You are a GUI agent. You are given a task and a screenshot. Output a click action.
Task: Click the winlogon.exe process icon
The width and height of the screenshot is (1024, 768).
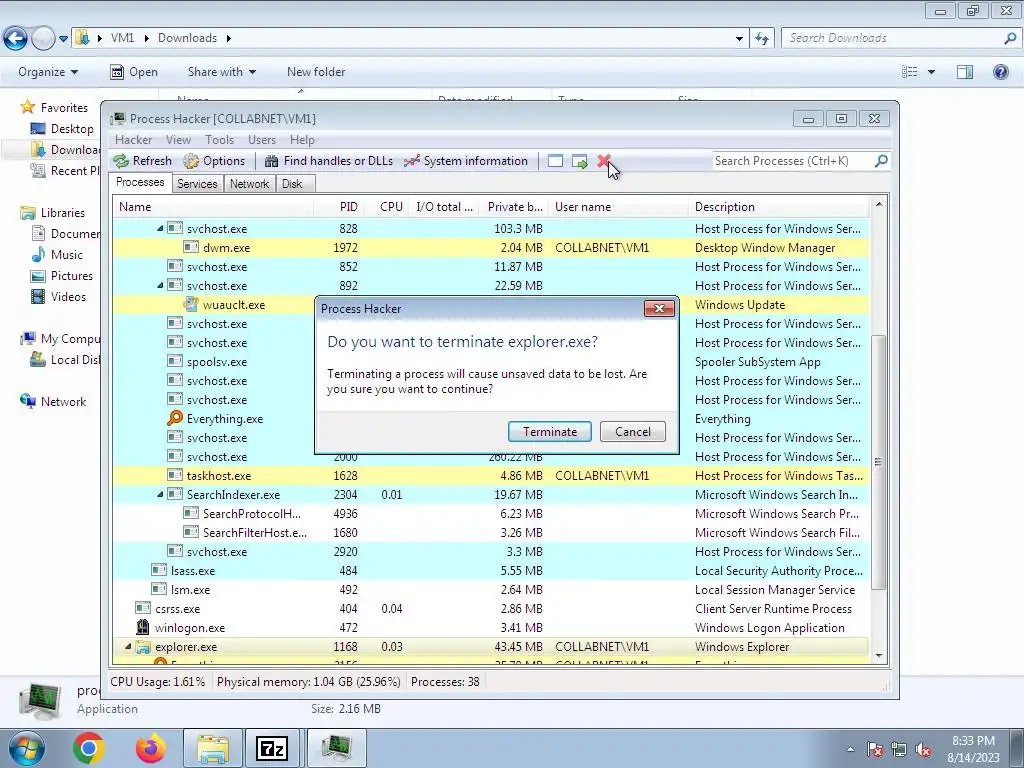click(142, 628)
